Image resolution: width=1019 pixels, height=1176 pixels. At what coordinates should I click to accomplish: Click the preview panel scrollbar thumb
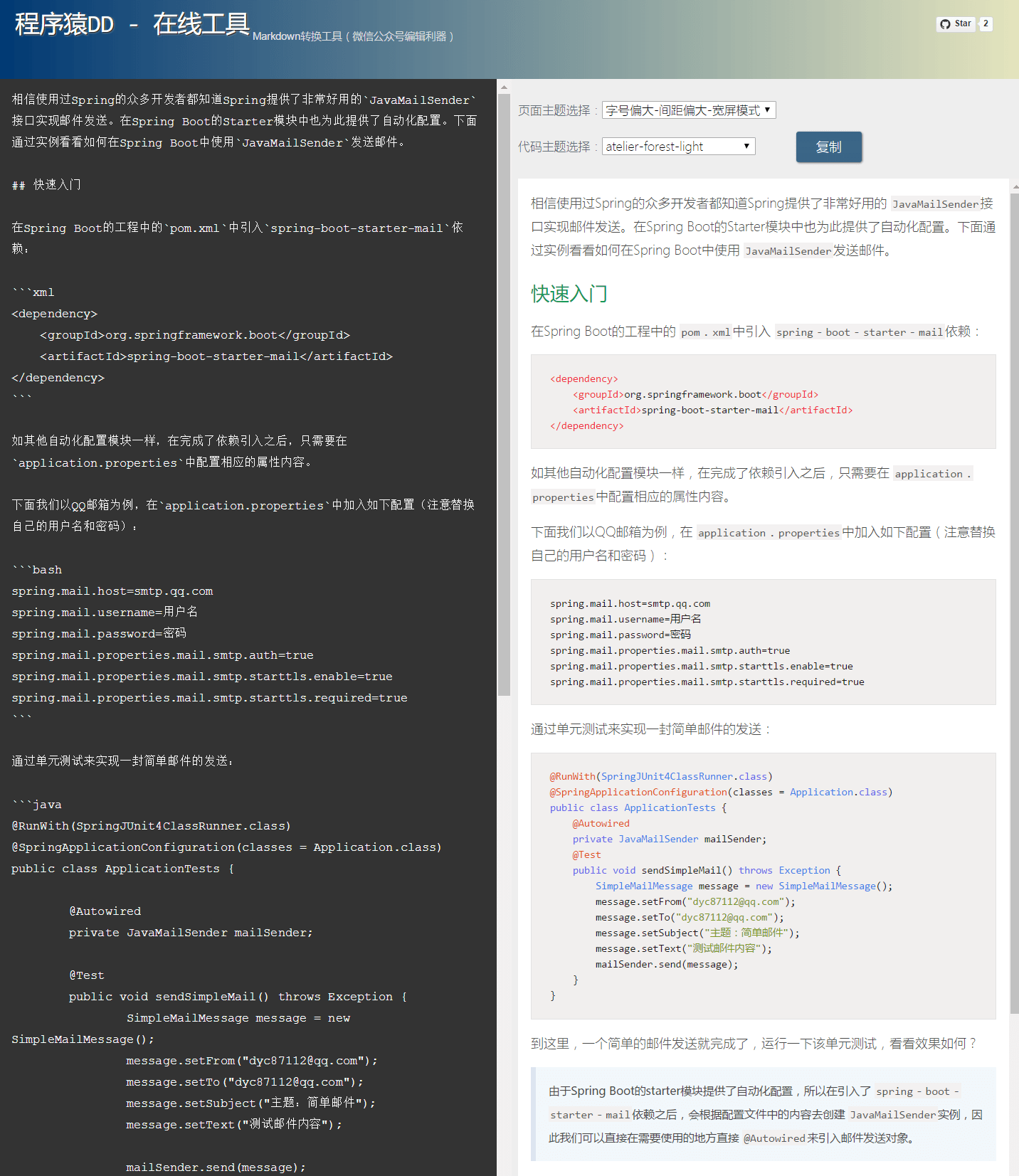coord(1014,603)
